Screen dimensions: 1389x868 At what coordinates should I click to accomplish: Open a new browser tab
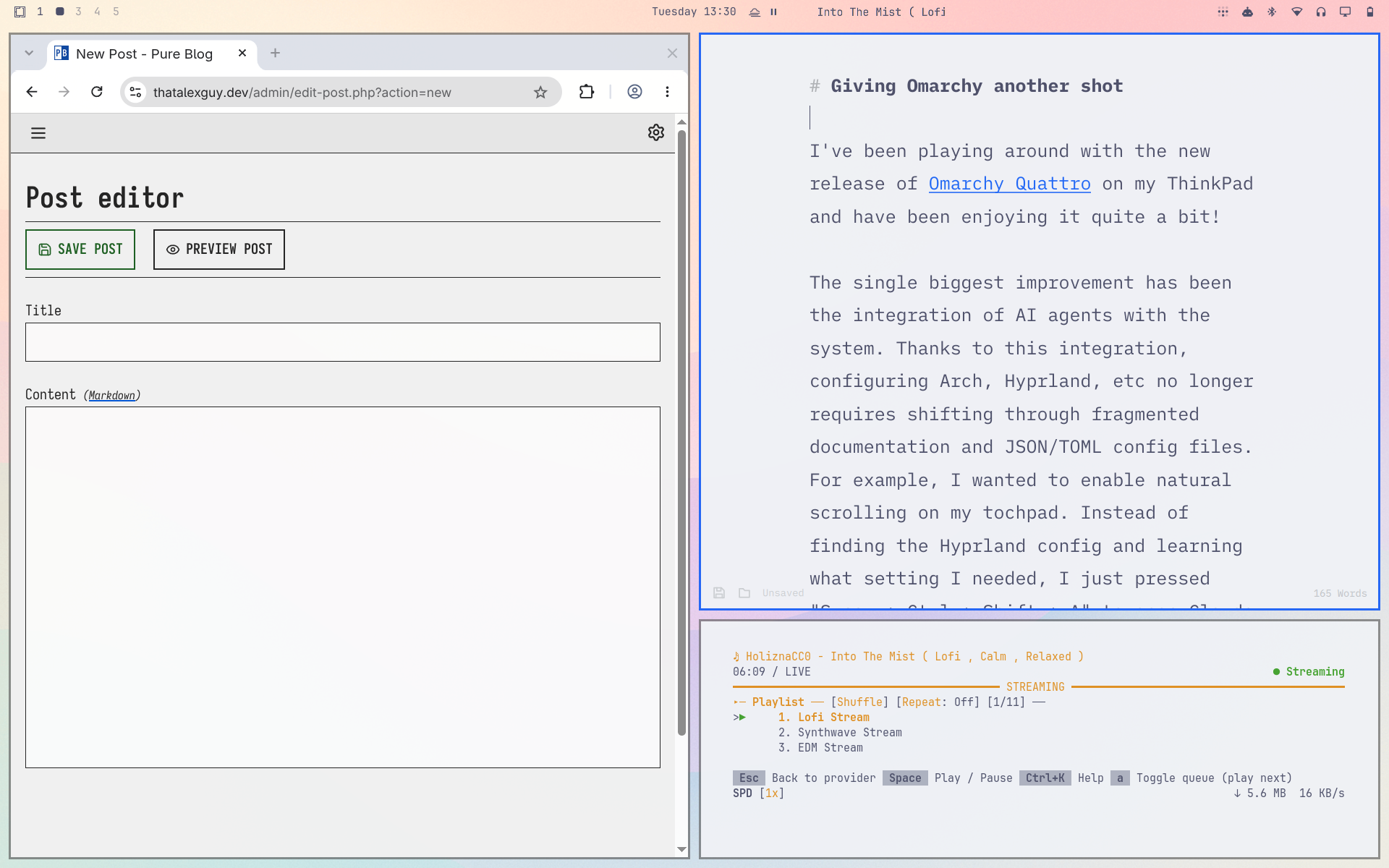tap(275, 53)
